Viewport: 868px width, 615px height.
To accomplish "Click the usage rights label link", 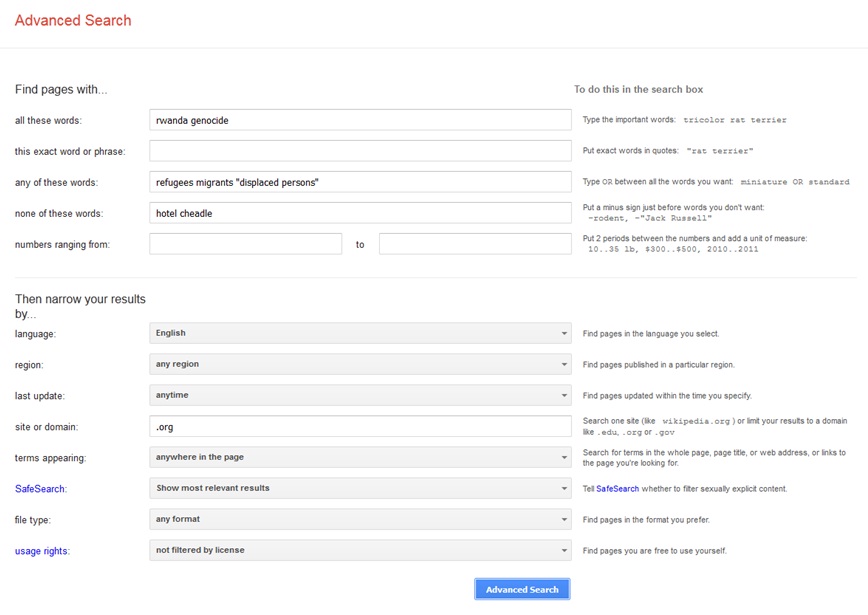I will (42, 551).
